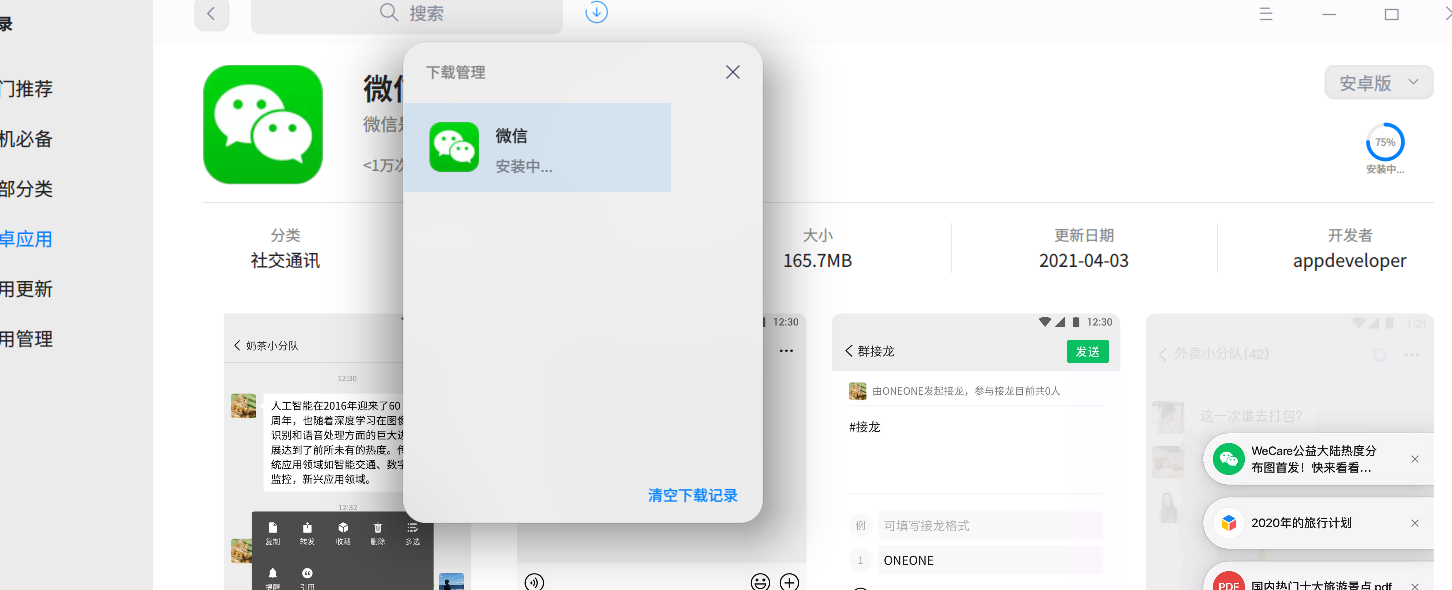Viewport: 1452px width, 590px height.
Task: Open the hamburger menu in title bar
Action: pyautogui.click(x=1266, y=14)
